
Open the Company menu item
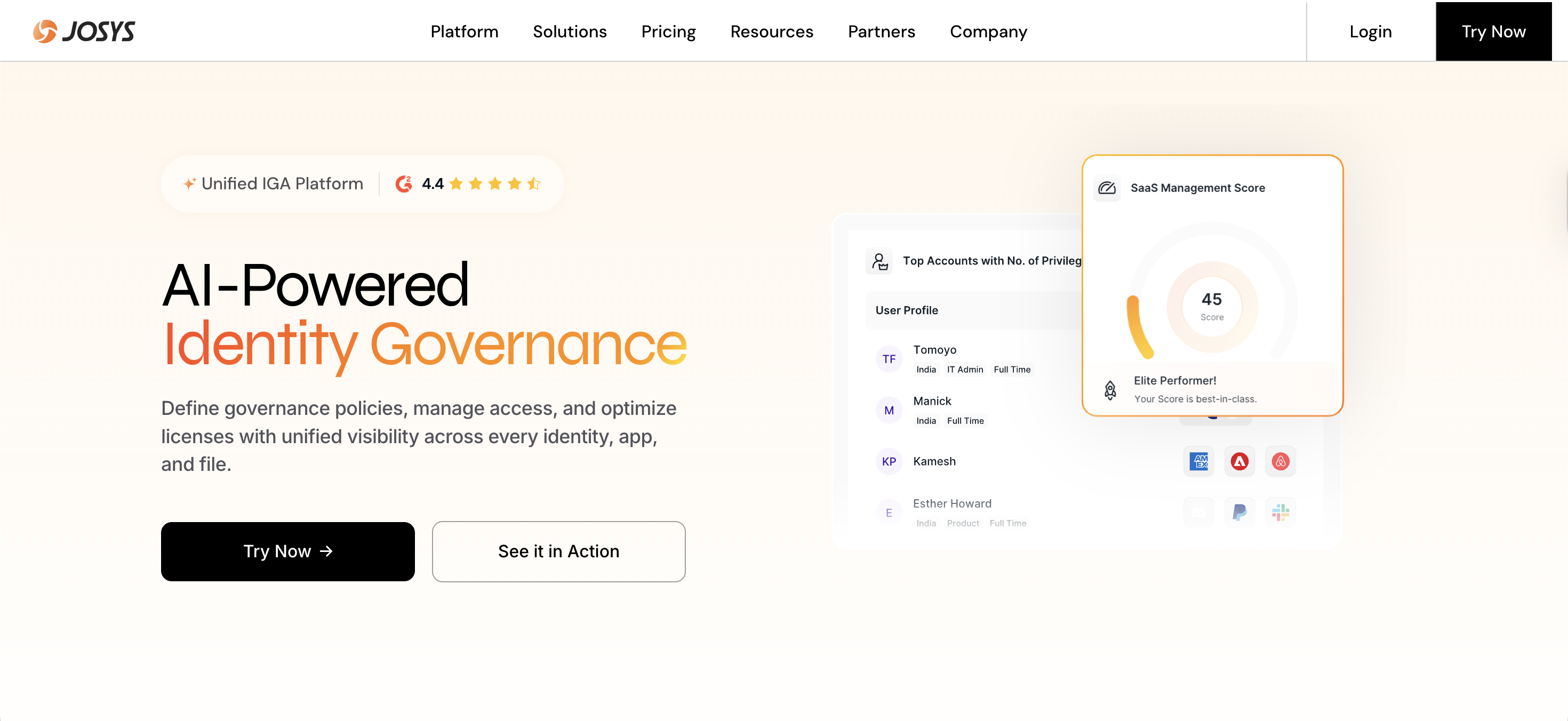(x=988, y=31)
